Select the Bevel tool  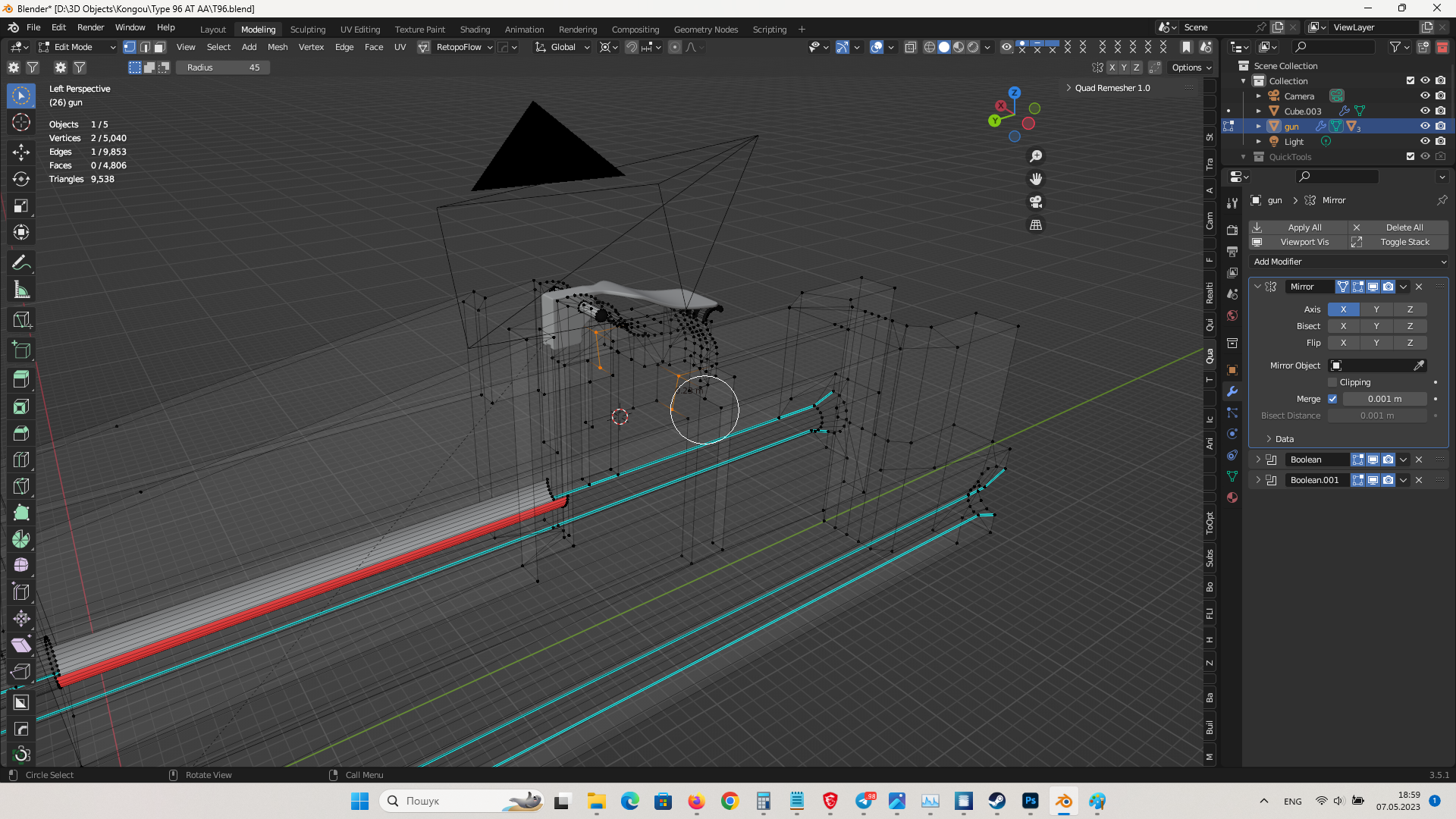point(21,433)
